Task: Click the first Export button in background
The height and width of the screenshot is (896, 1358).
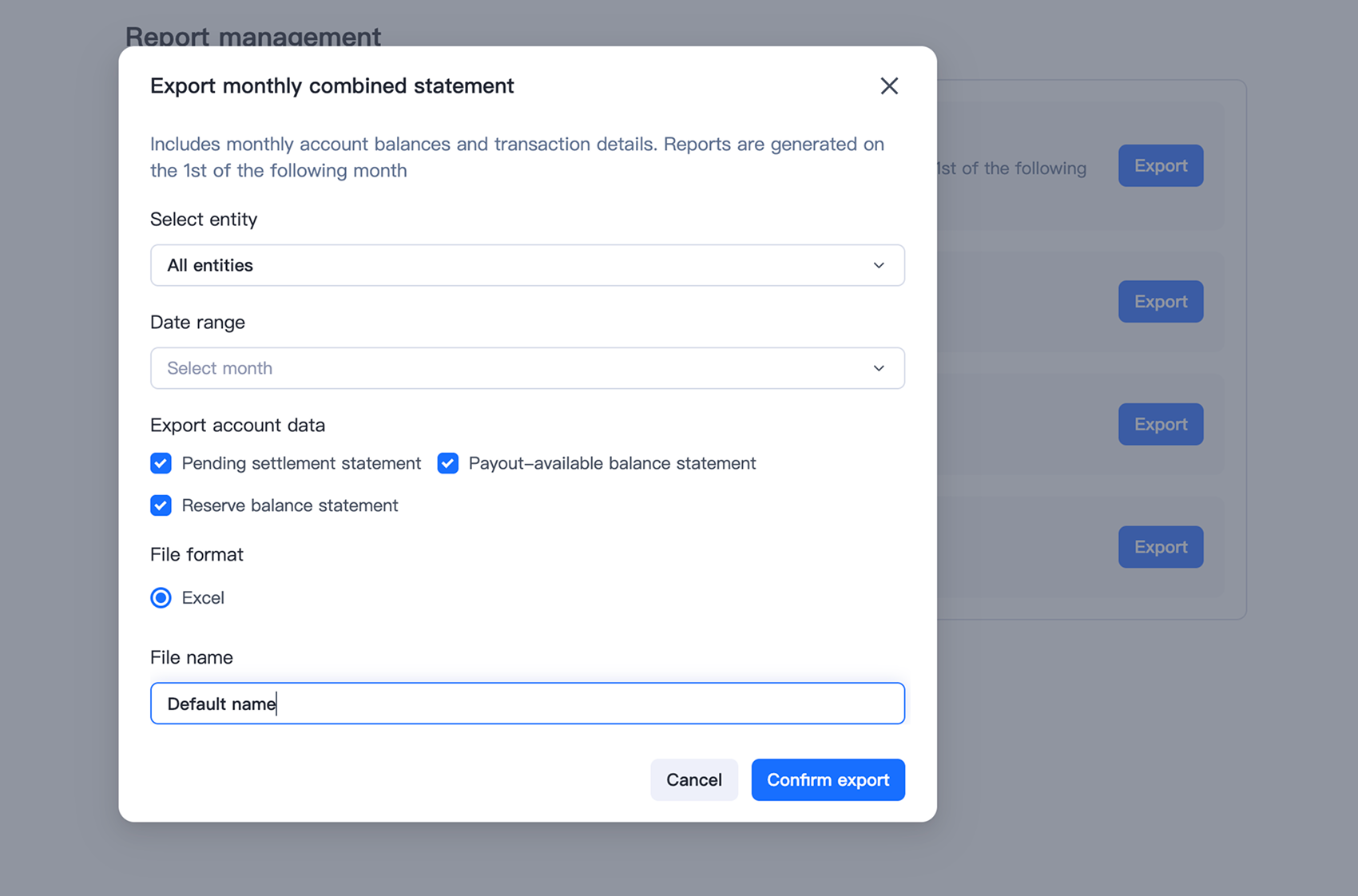Action: point(1161,165)
